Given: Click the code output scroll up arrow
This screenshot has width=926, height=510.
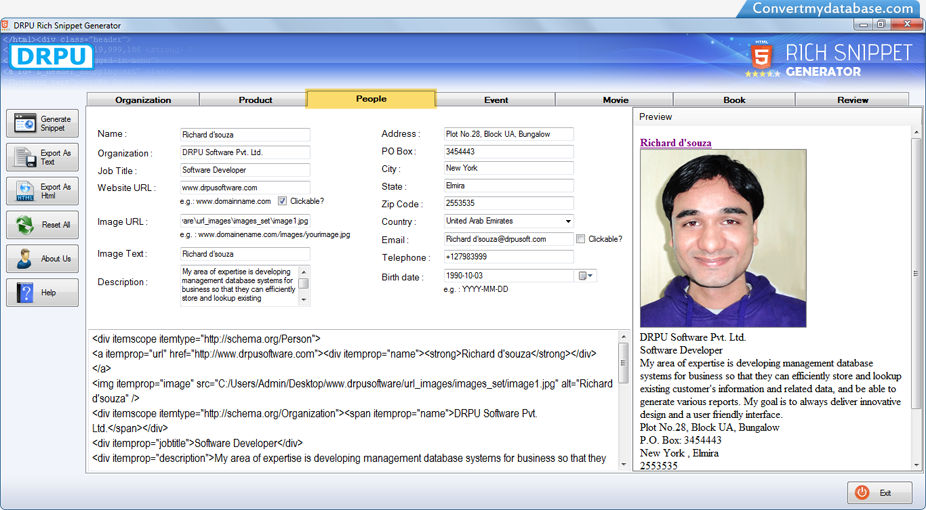Looking at the screenshot, I should [x=624, y=336].
